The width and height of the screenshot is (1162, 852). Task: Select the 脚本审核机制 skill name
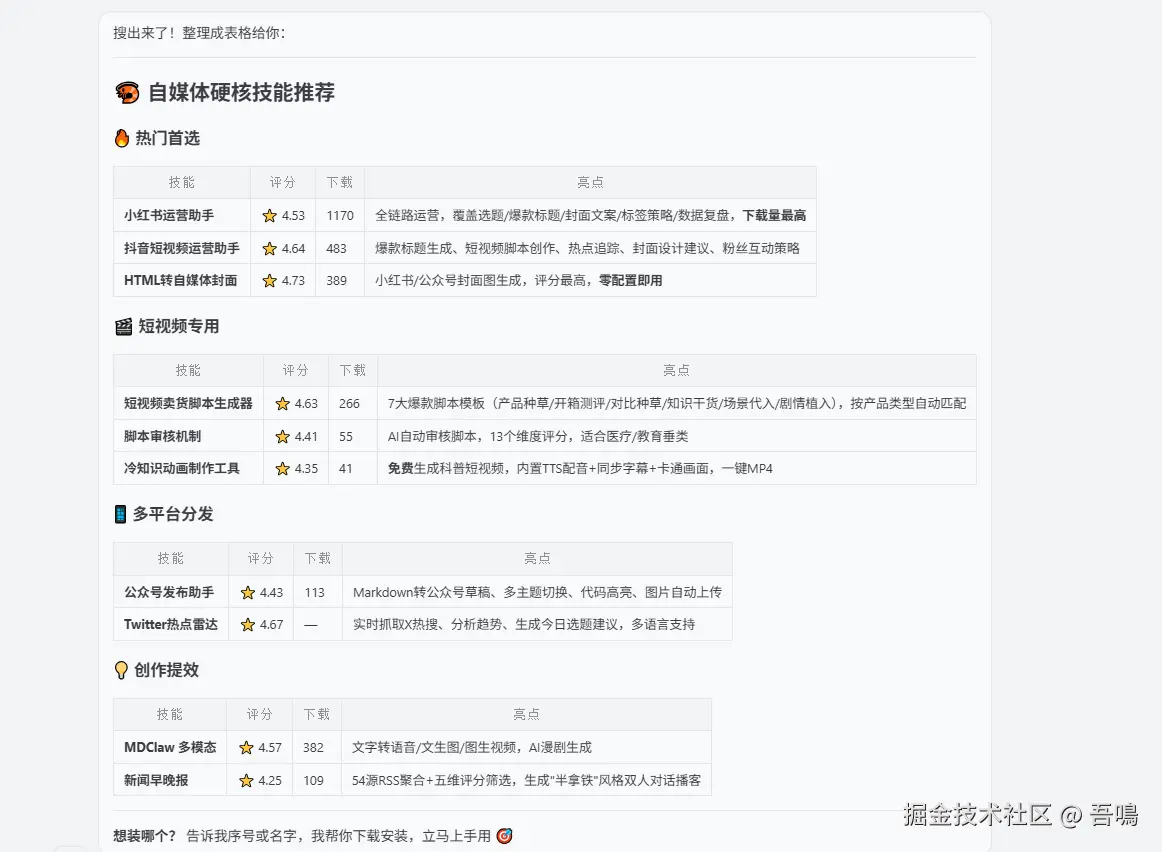click(162, 436)
